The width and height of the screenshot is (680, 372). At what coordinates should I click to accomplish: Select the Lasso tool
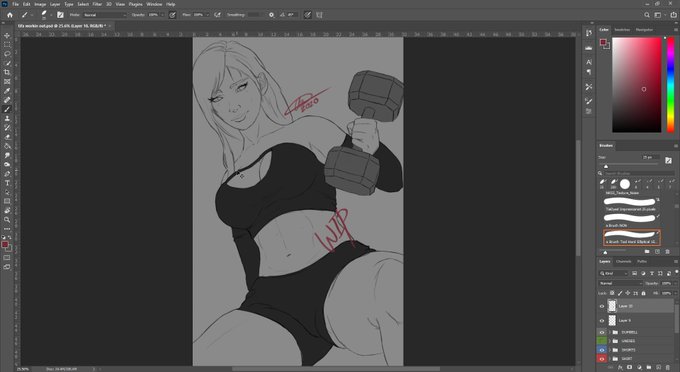[x=7, y=54]
